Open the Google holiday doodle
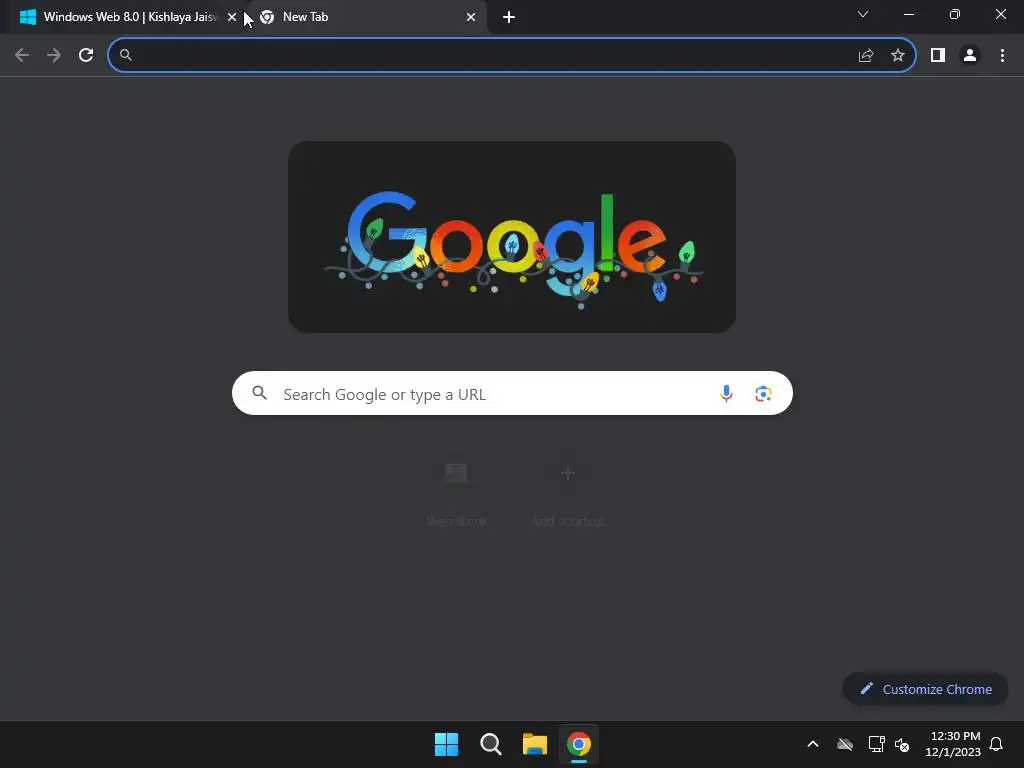The height and width of the screenshot is (768, 1024). (x=512, y=237)
